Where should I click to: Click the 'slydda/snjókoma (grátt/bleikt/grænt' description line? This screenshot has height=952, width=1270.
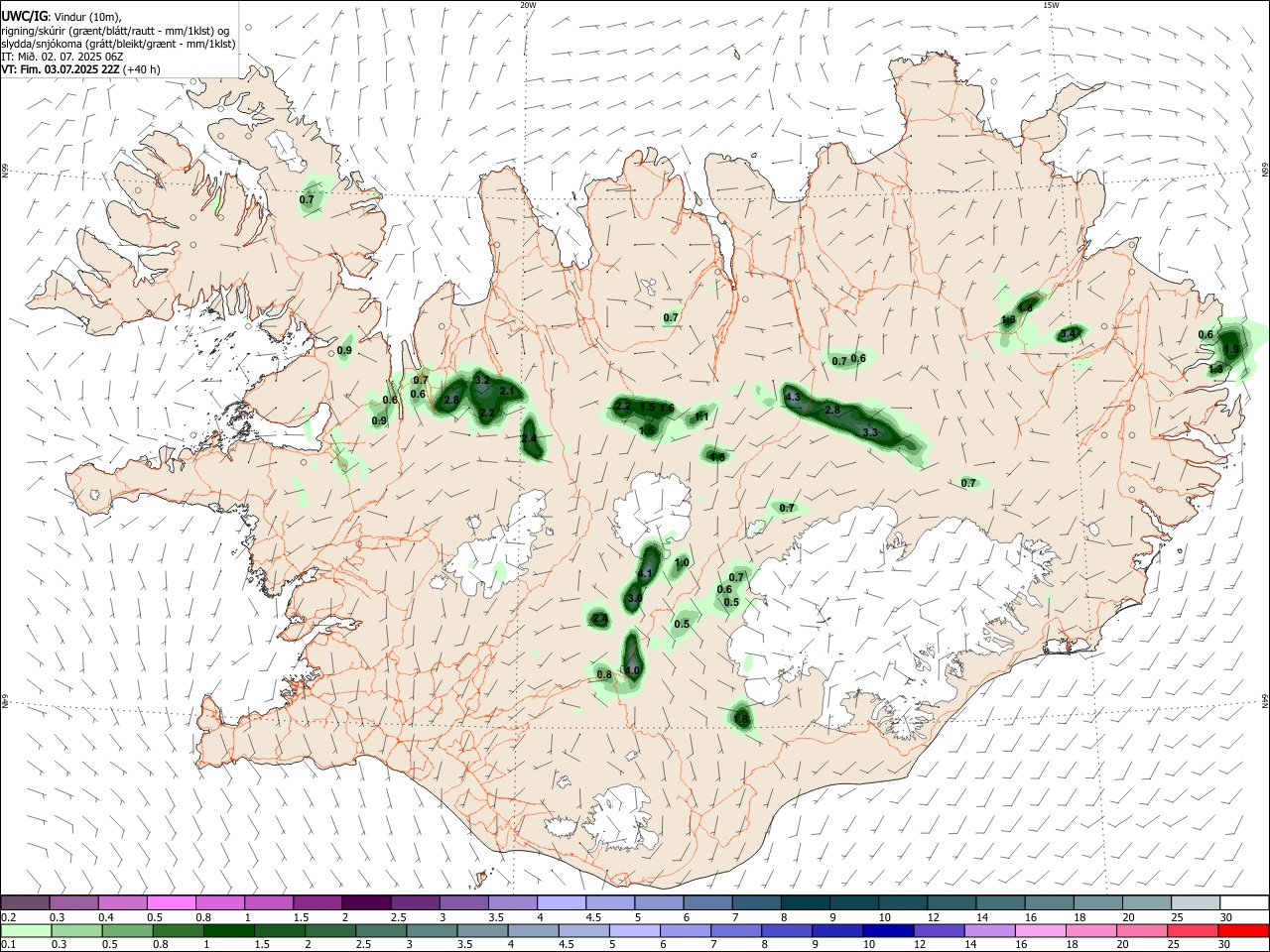[x=118, y=44]
